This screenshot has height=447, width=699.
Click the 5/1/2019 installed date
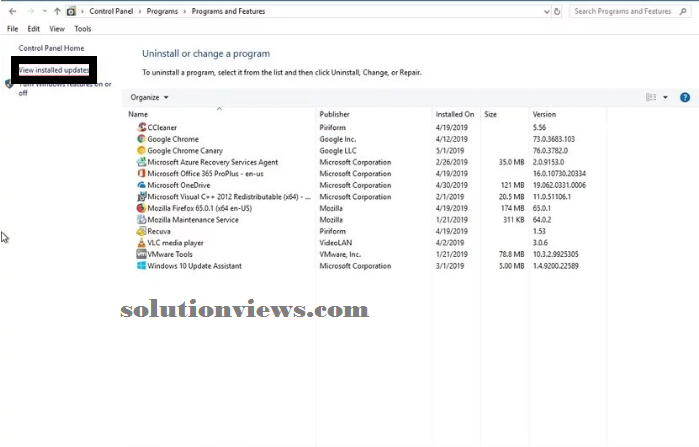point(450,151)
